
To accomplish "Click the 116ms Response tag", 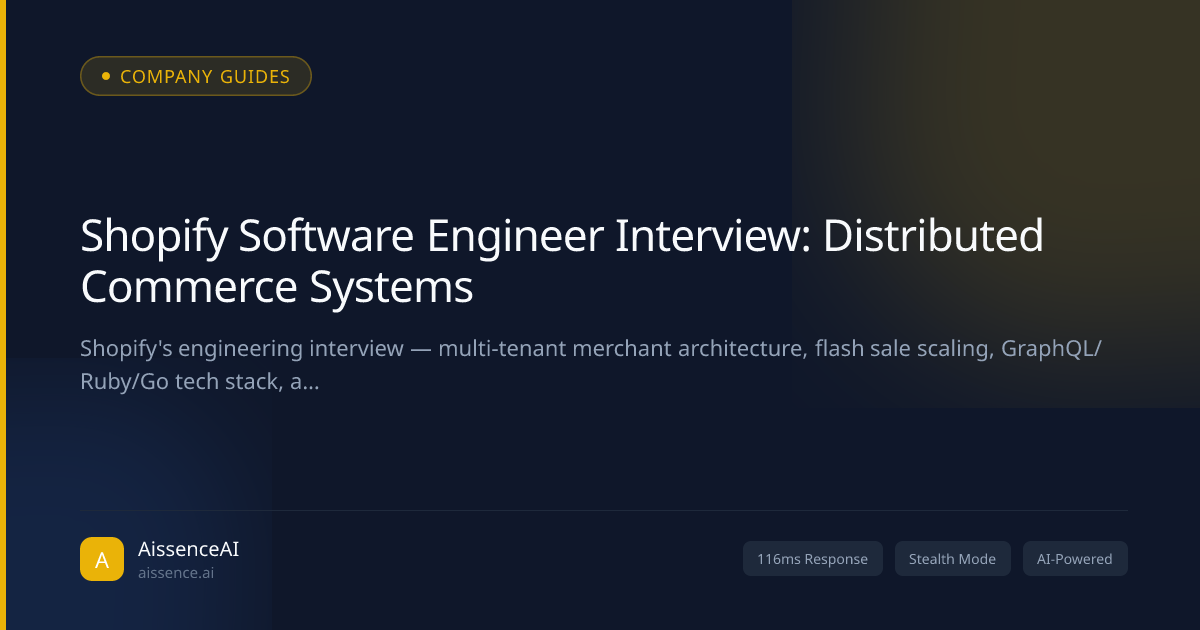I will [813, 559].
